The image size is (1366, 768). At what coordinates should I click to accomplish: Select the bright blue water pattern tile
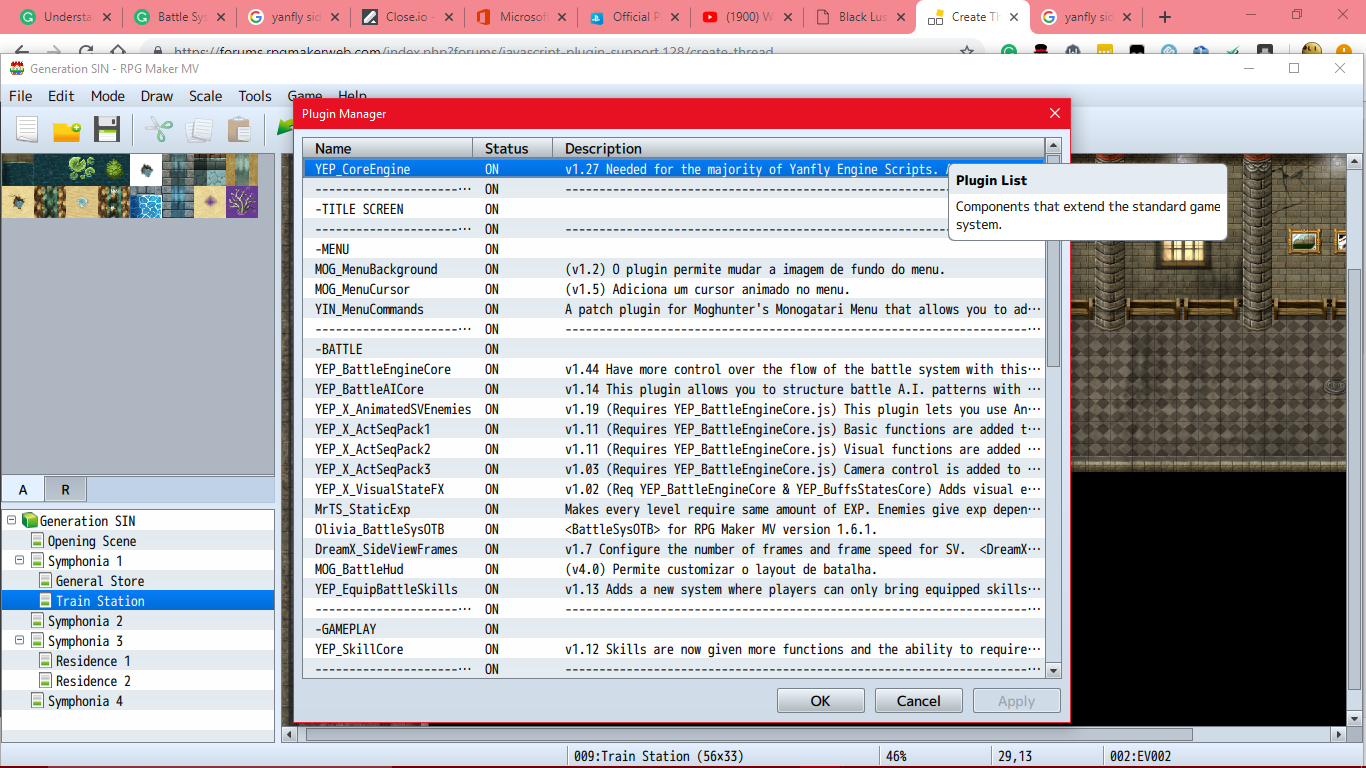pyautogui.click(x=146, y=202)
